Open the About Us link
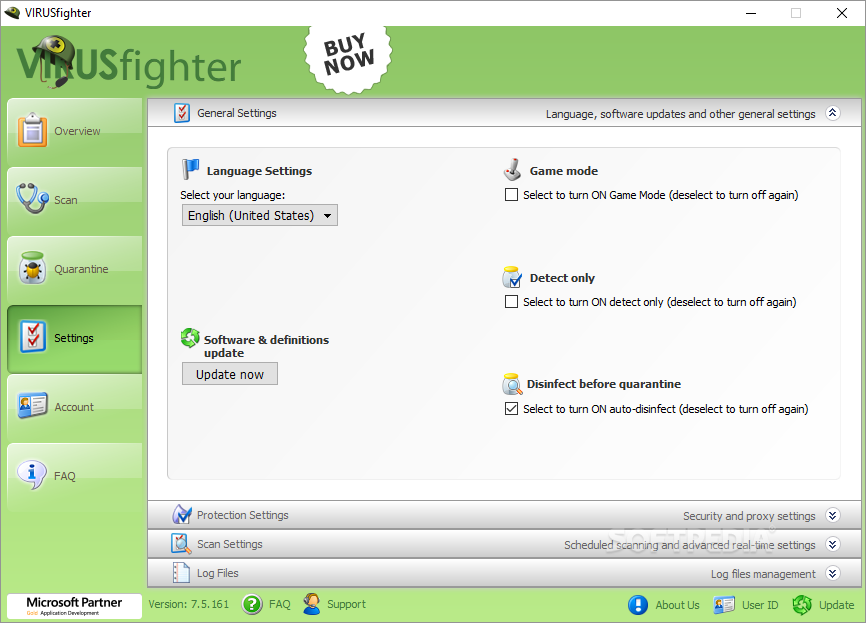866x623 pixels. (x=677, y=605)
